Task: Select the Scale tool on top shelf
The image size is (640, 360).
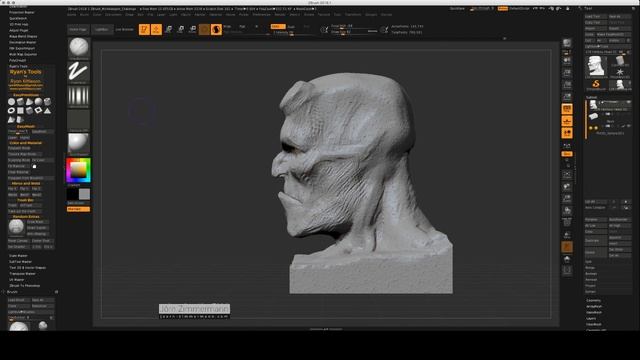Action: 180,29
